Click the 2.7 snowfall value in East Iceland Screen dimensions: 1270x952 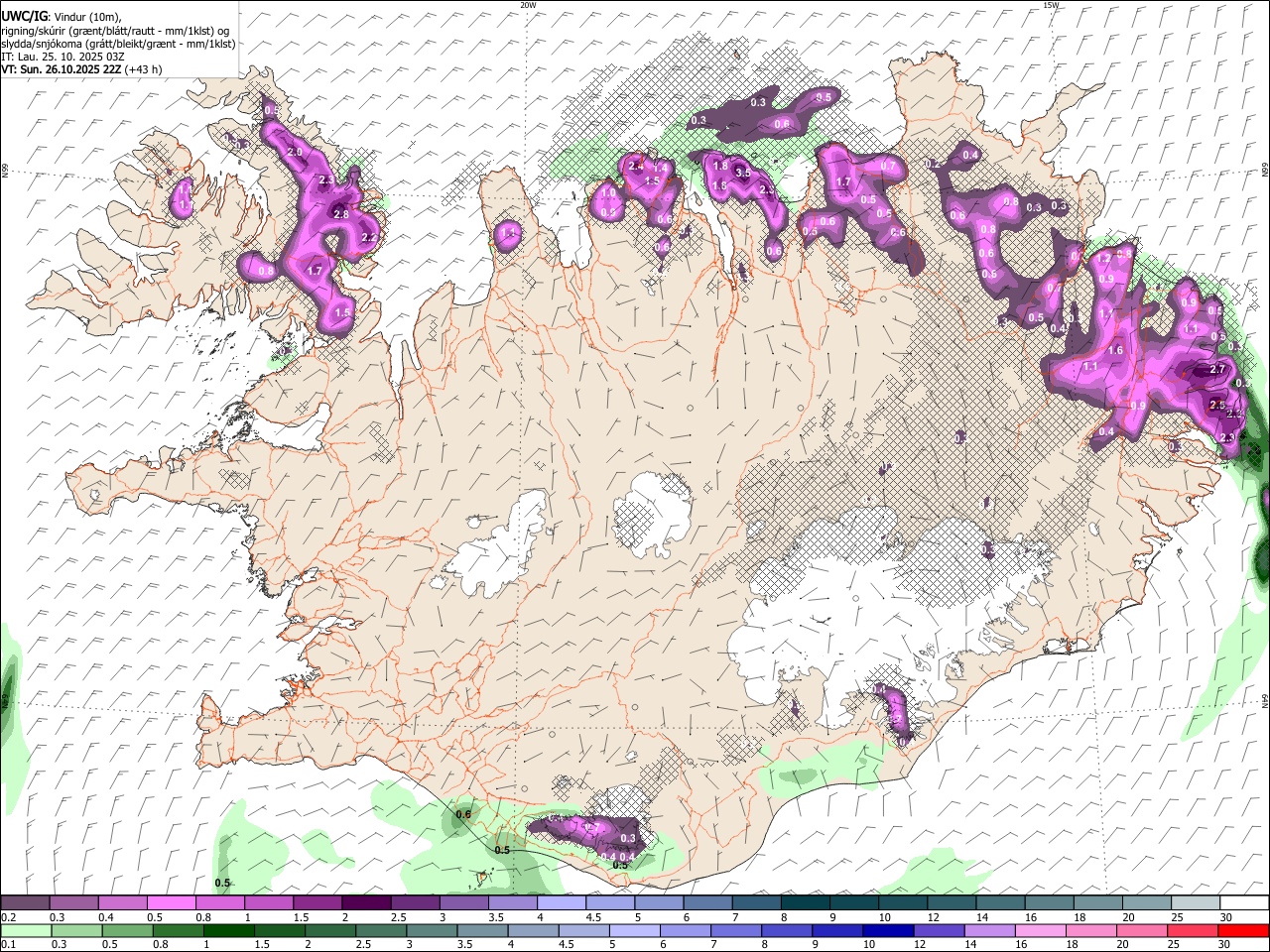click(x=1218, y=369)
